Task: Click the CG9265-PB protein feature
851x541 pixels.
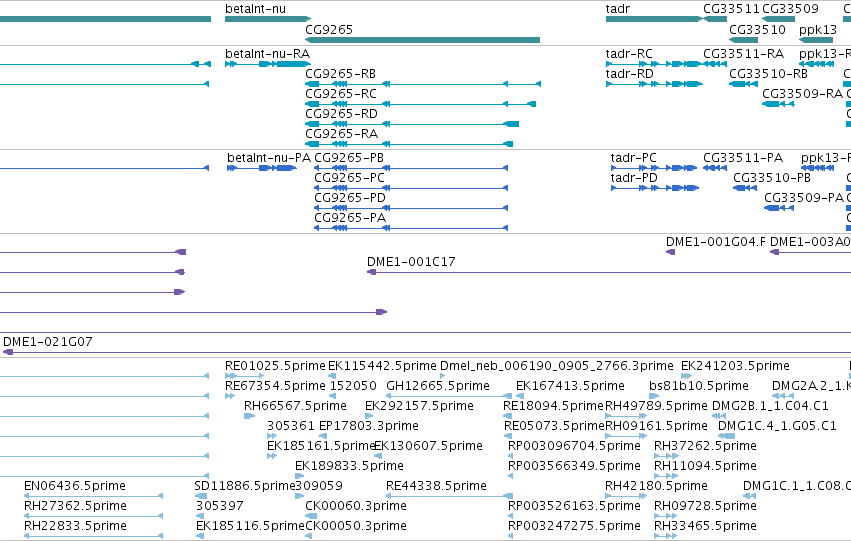Action: [411, 168]
